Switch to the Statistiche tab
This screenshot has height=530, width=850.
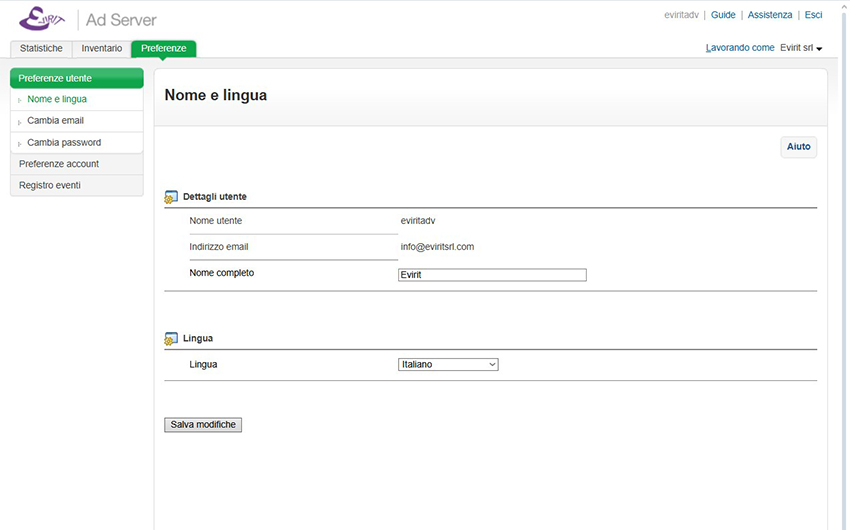pyautogui.click(x=41, y=48)
